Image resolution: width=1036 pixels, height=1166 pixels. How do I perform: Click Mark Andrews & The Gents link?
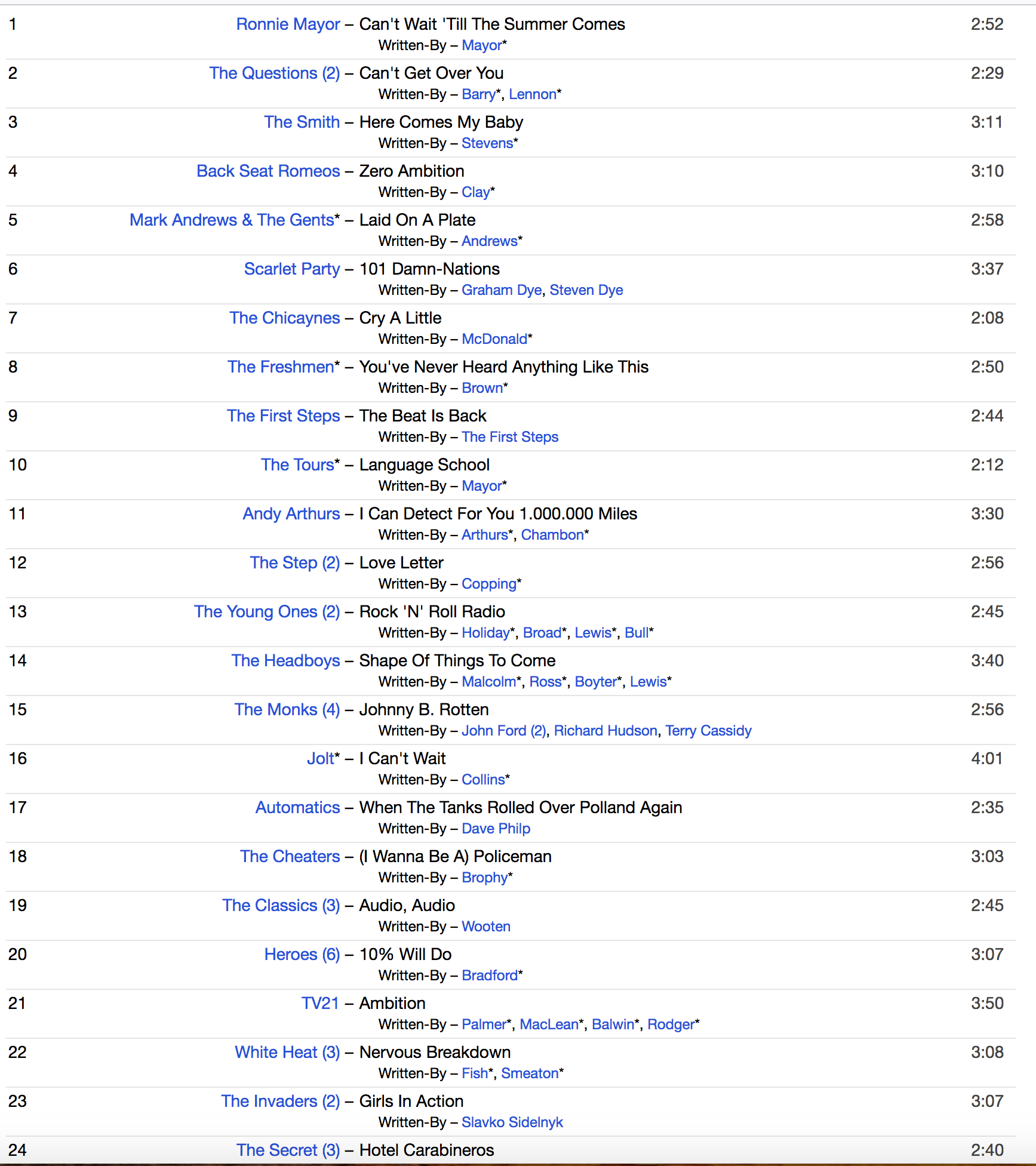(232, 220)
